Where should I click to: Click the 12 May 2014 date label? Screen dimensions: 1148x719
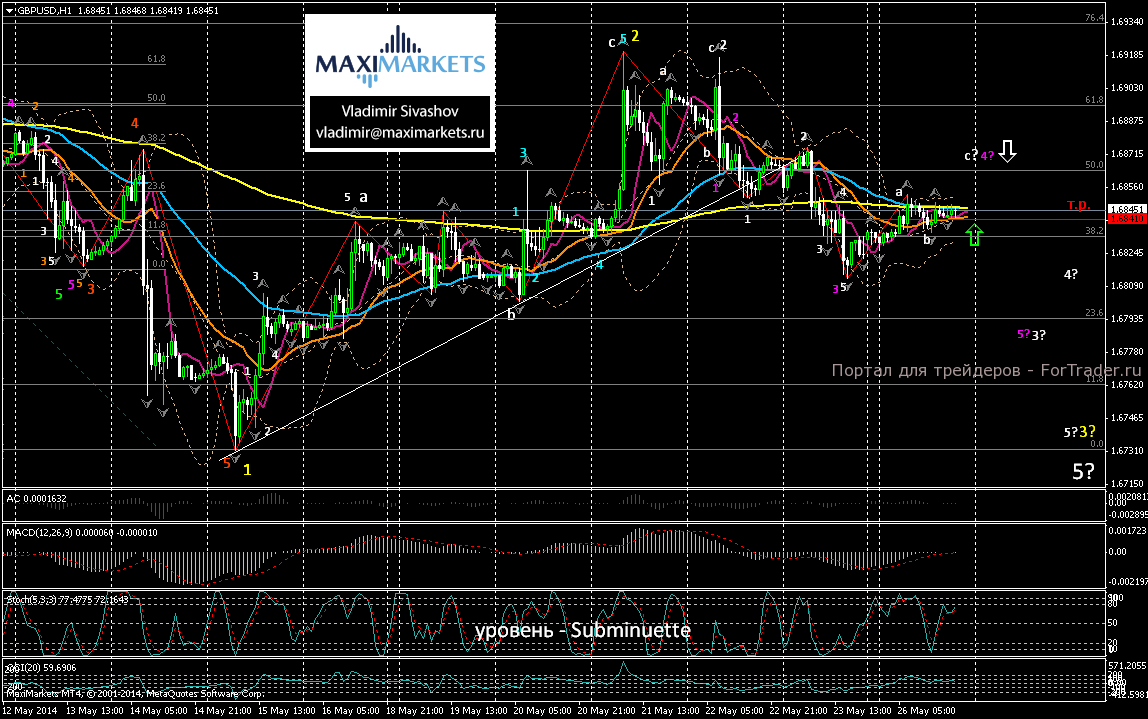pyautogui.click(x=29, y=711)
